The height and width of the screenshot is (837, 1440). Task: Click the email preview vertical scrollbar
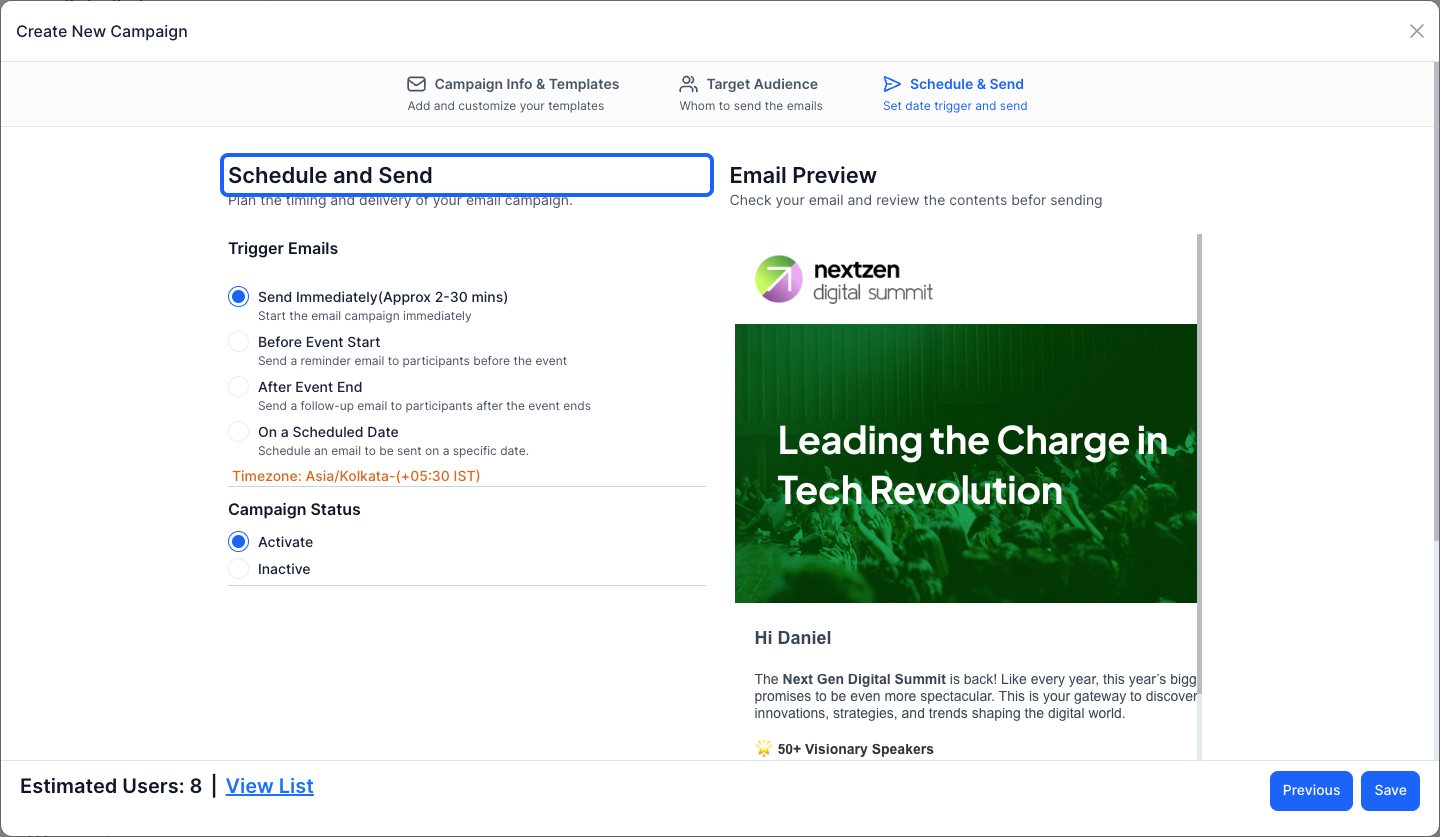1199,460
